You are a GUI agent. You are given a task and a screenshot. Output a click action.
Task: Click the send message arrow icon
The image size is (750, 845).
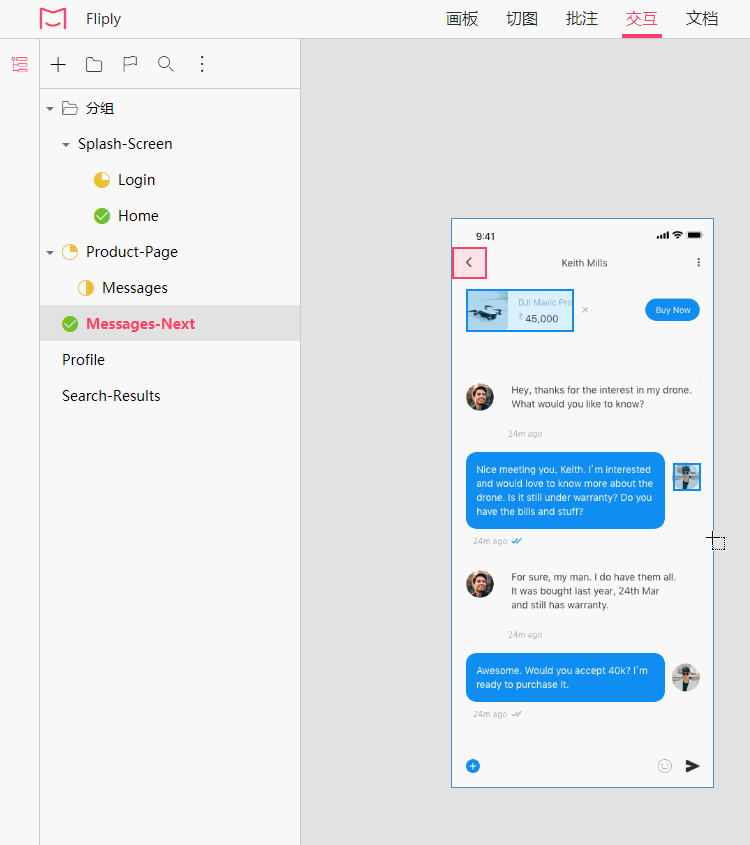click(692, 766)
